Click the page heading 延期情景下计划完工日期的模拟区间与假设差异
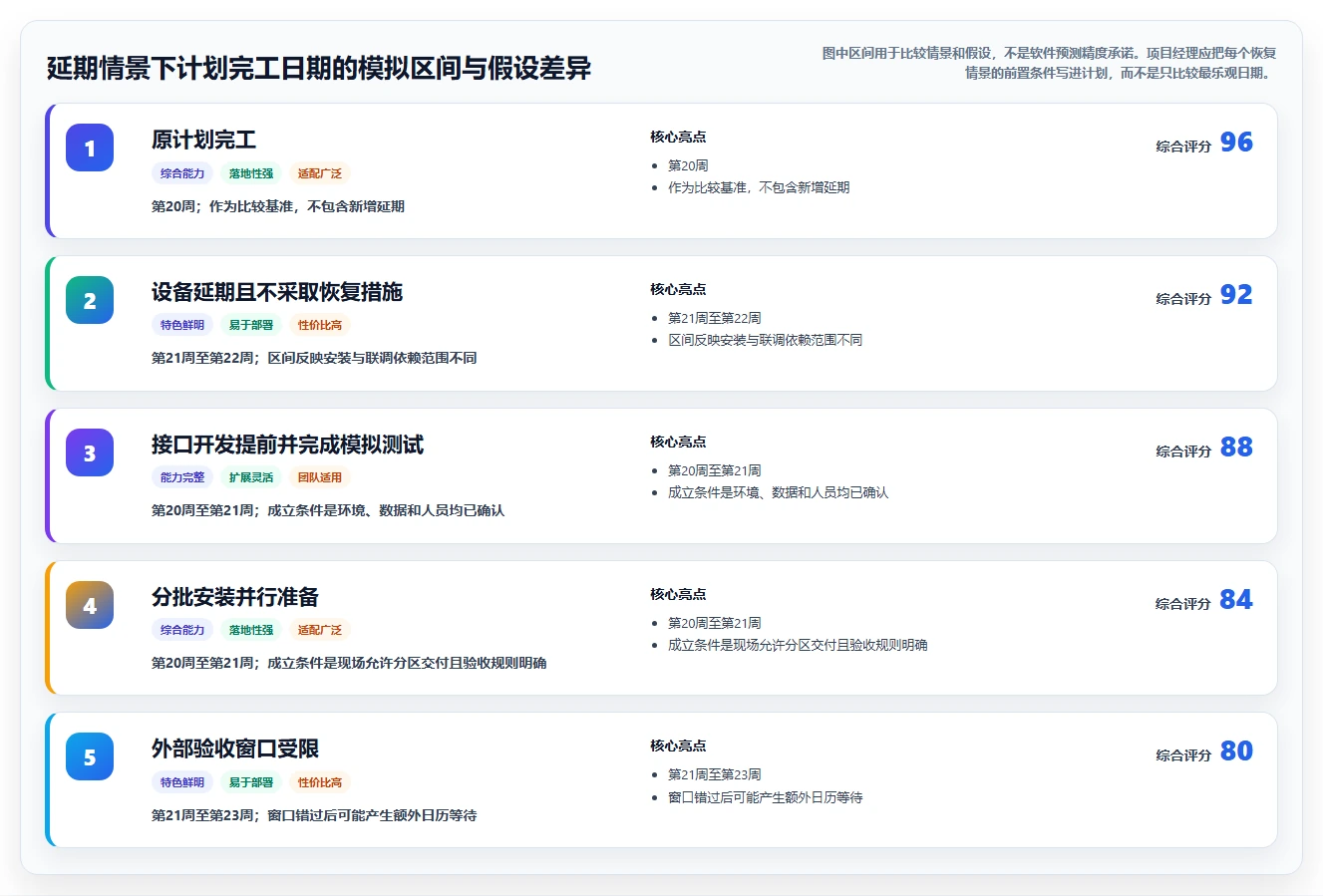Screen dimensions: 1323x896 coord(319,68)
